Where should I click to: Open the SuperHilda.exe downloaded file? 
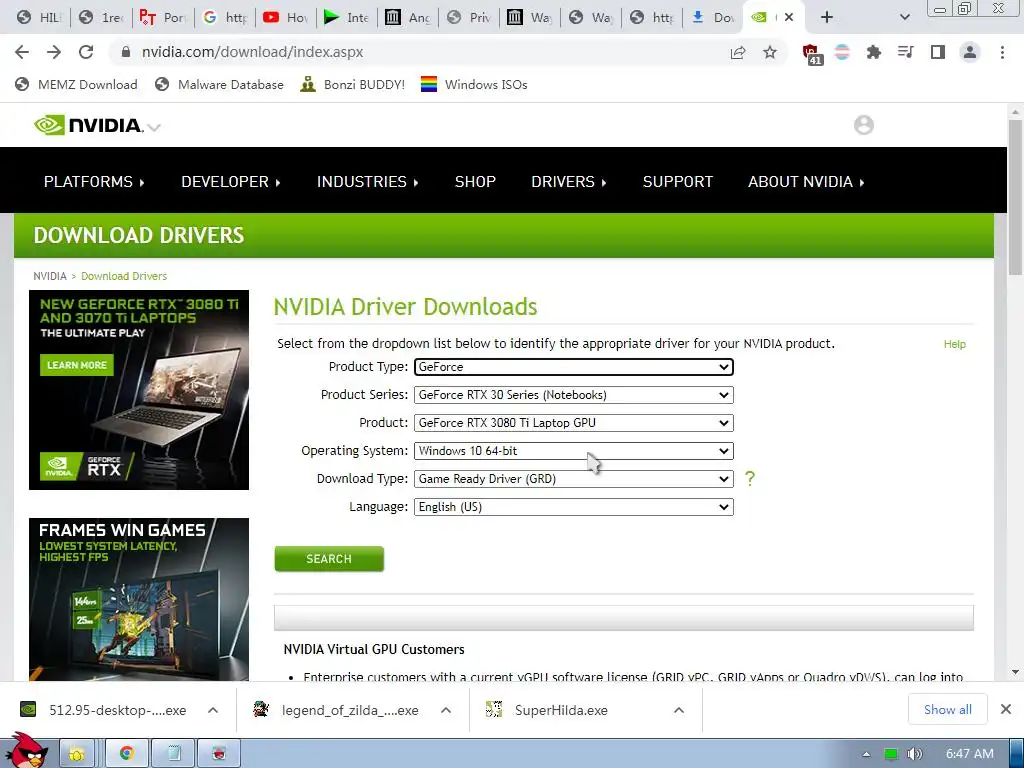click(x=561, y=710)
